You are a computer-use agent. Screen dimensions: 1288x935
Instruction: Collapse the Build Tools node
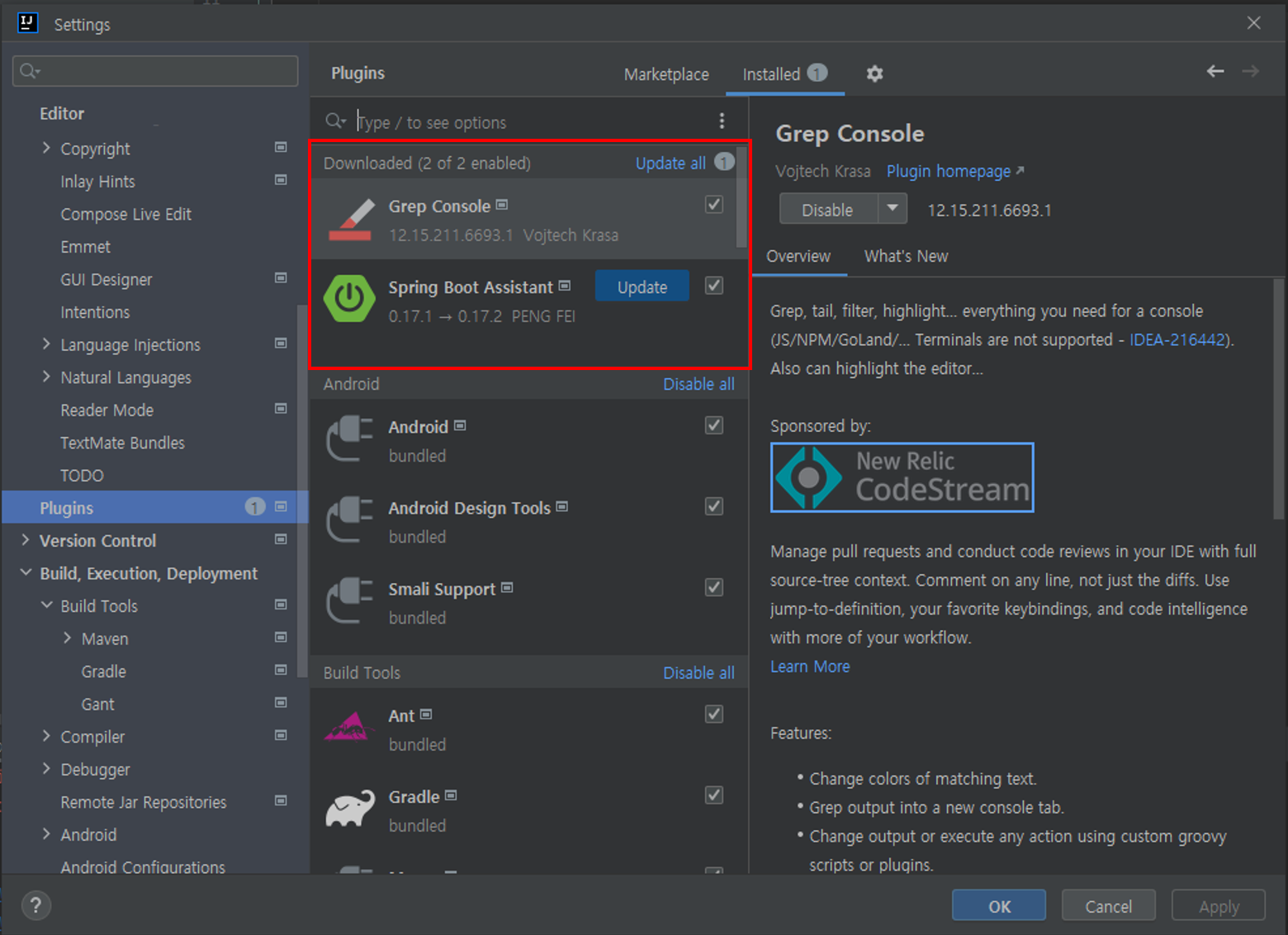pyautogui.click(x=46, y=605)
